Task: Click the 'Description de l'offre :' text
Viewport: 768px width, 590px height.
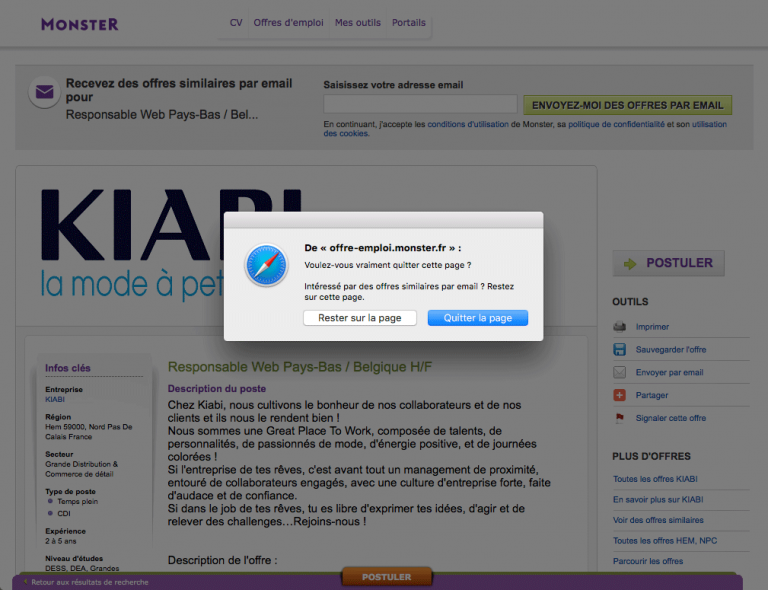Action: 222,560
